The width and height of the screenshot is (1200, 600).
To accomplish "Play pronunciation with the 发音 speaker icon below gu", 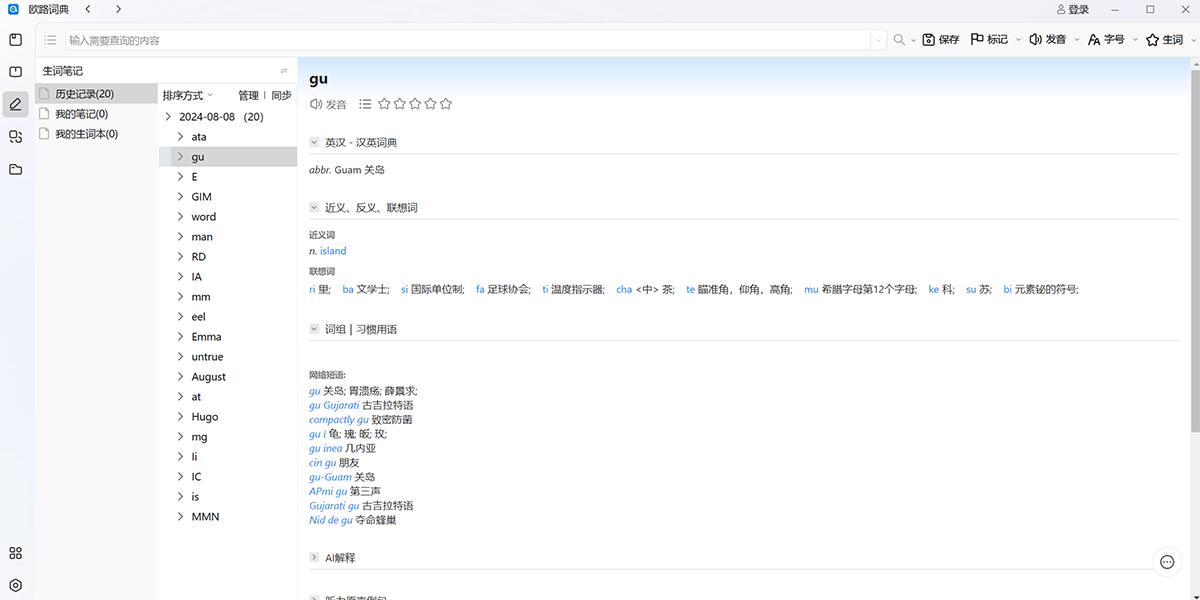I will click(316, 104).
